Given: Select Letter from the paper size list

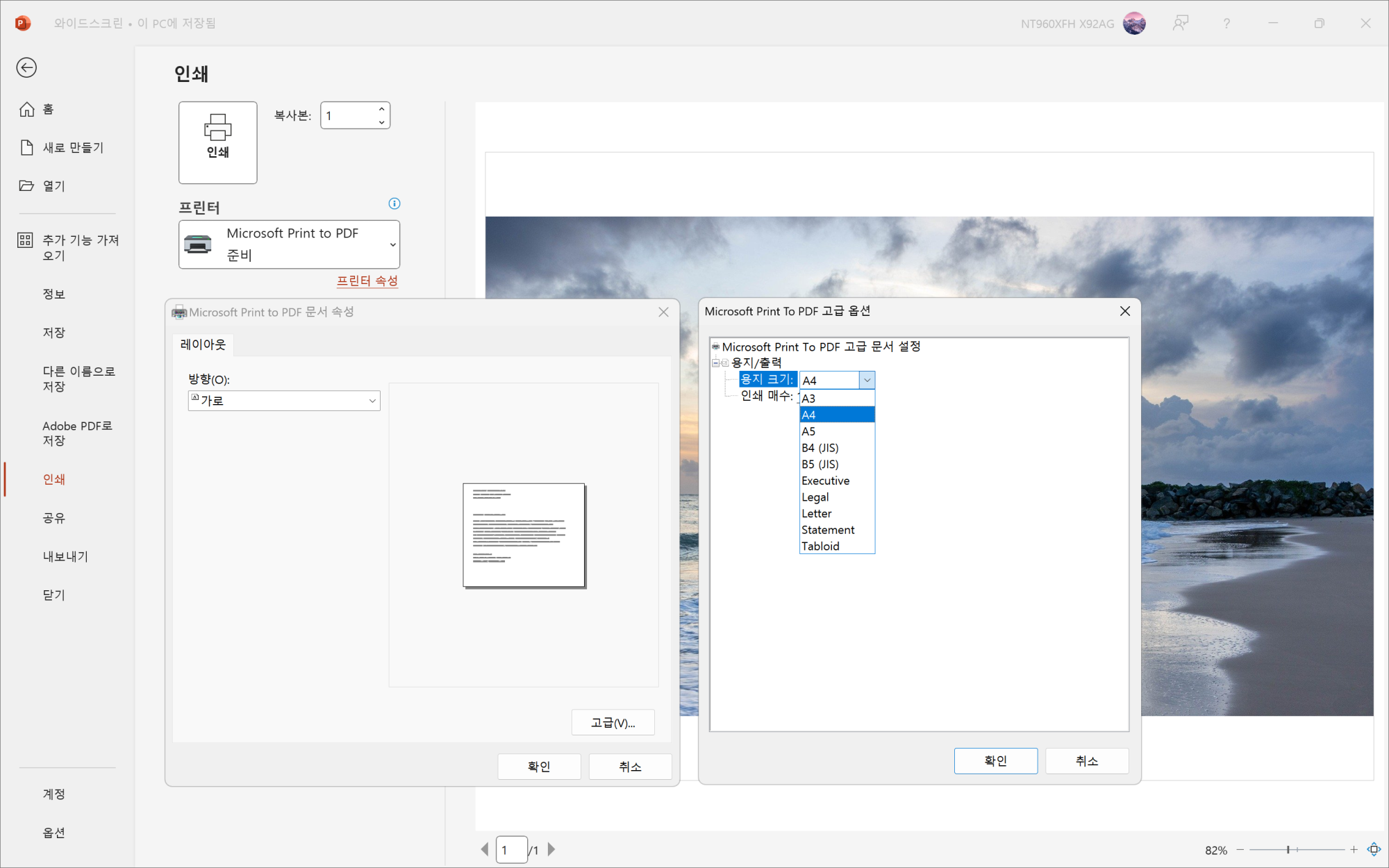Looking at the screenshot, I should 817,513.
